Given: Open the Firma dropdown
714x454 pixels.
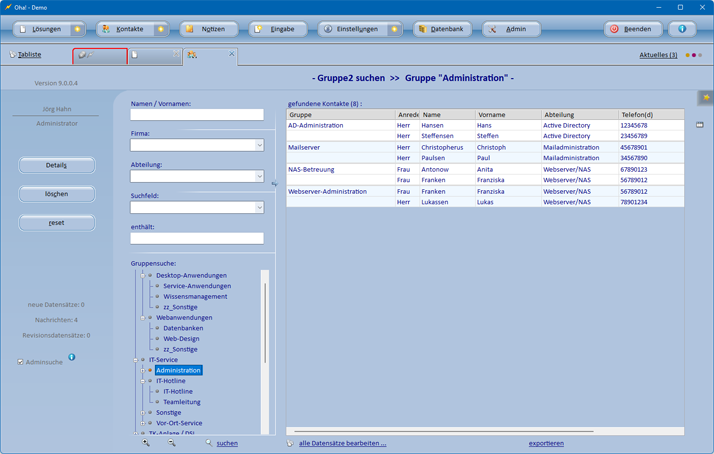Looking at the screenshot, I should coord(259,145).
